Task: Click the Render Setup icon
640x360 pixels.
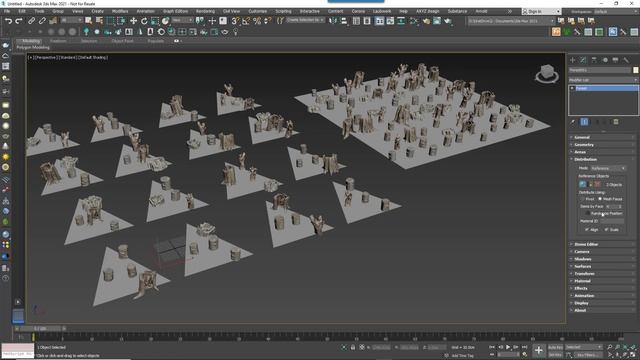Action: coord(426,20)
